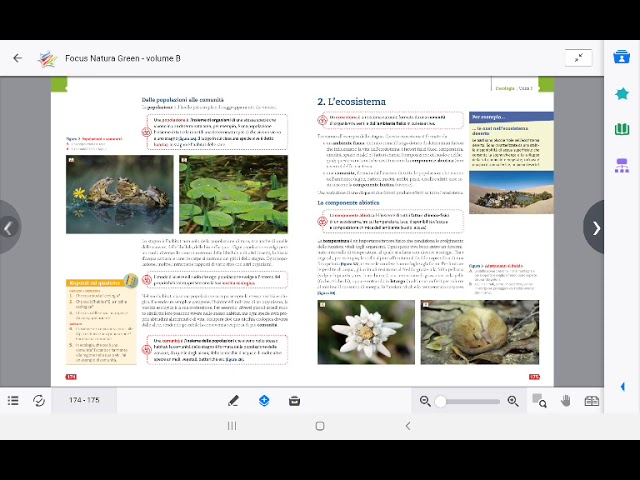Click the heading "2. L'ecosistema"

[x=351, y=102]
